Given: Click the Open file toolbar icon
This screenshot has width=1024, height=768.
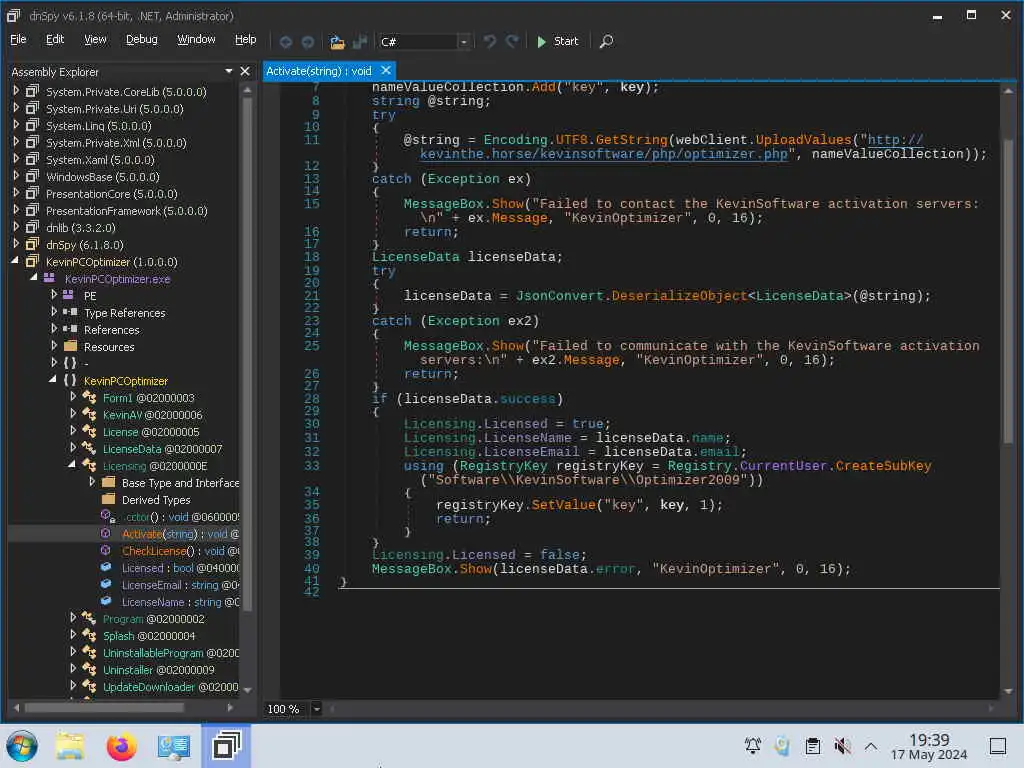Looking at the screenshot, I should [337, 42].
